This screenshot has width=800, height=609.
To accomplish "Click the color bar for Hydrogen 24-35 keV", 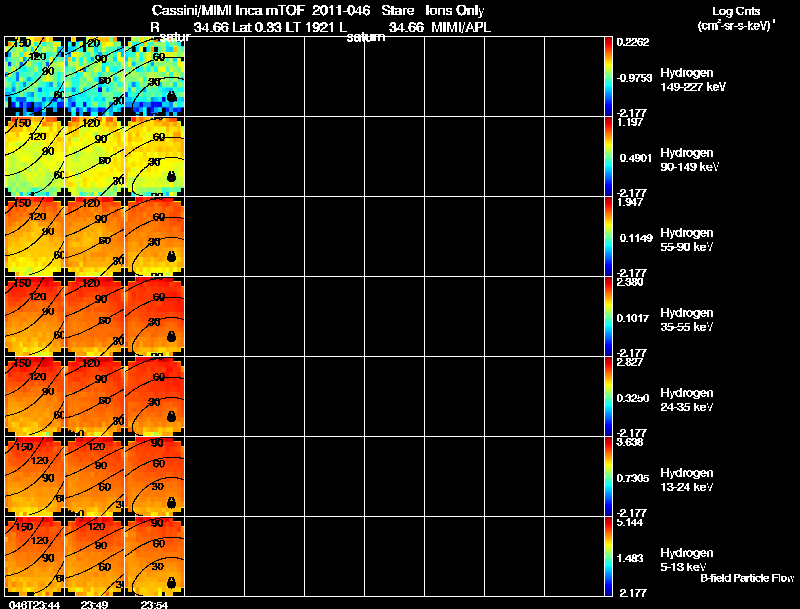I will [608, 397].
